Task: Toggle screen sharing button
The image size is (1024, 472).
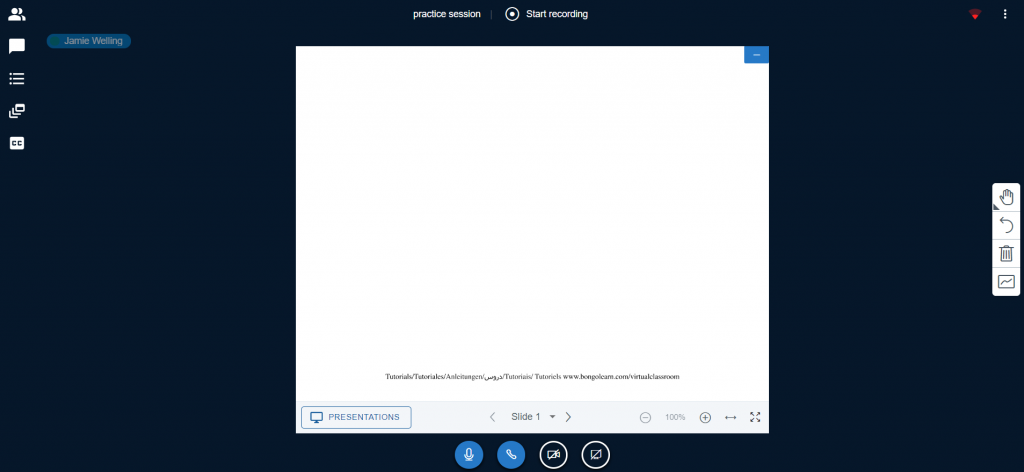Action: coord(595,454)
